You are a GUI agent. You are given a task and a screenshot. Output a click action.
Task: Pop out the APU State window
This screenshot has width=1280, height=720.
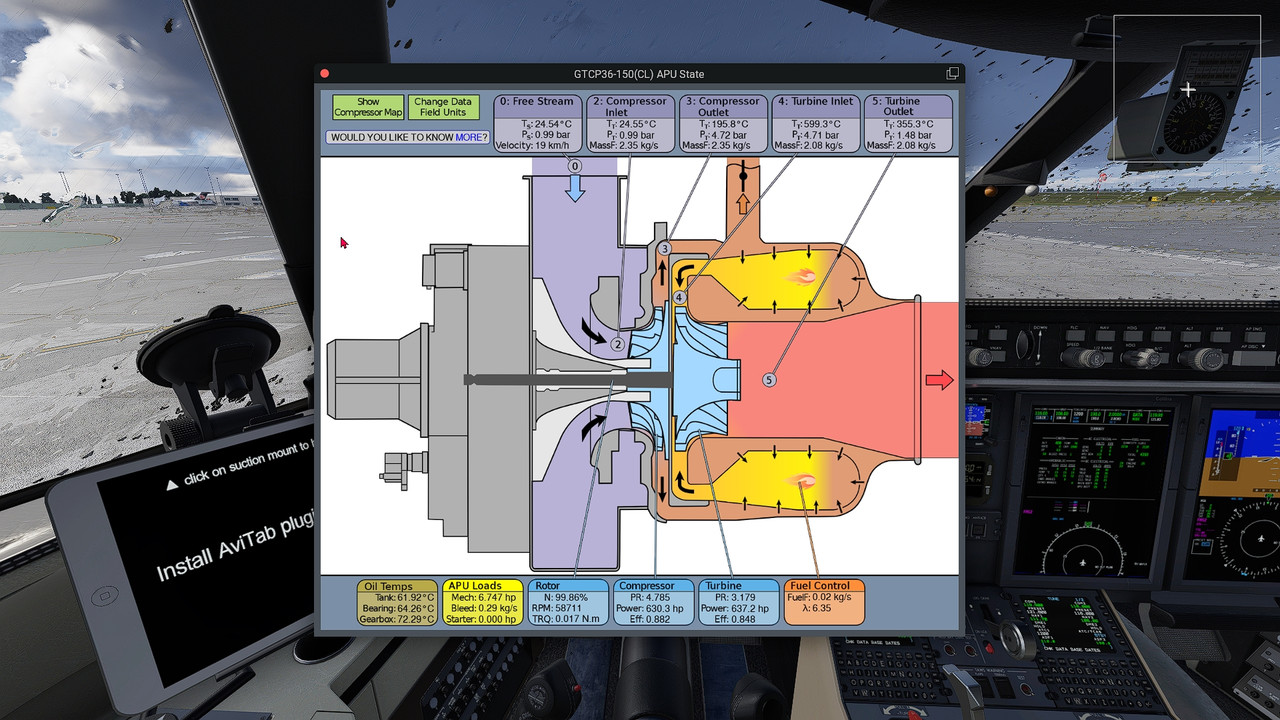[x=952, y=74]
